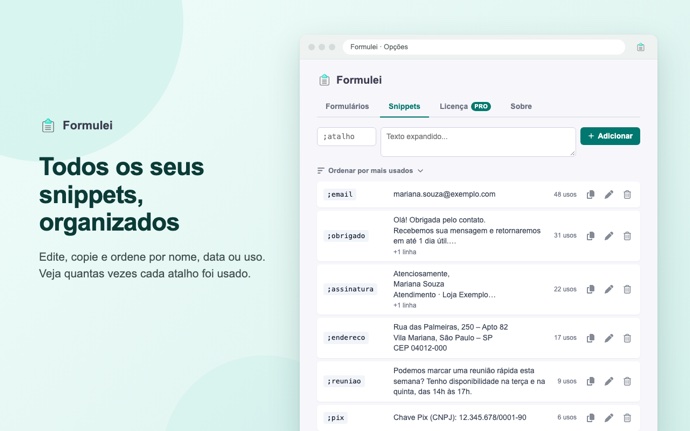This screenshot has height=431, width=690.
Task: Select the Snippets tab
Action: tap(404, 107)
